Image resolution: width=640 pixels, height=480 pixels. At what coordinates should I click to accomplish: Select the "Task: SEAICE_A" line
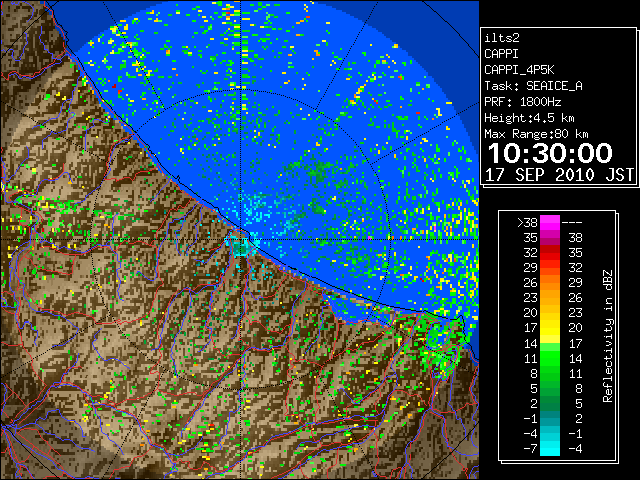click(533, 86)
